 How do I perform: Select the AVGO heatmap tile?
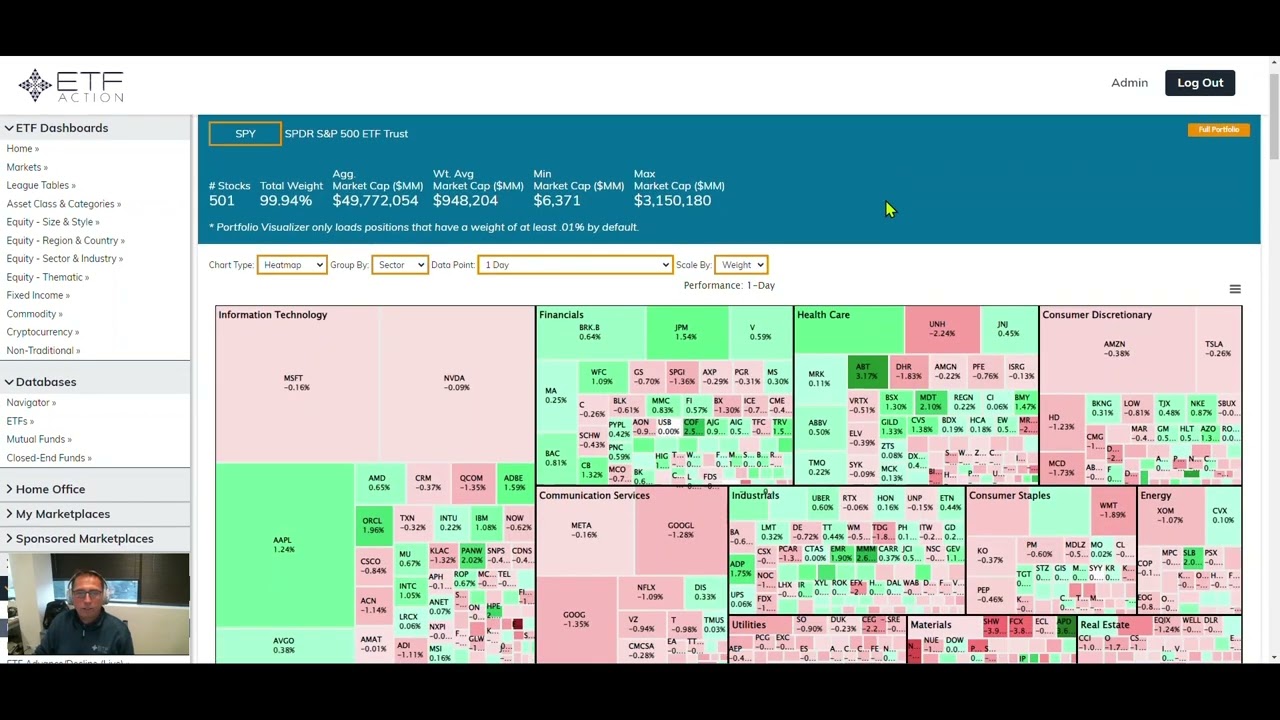point(284,645)
